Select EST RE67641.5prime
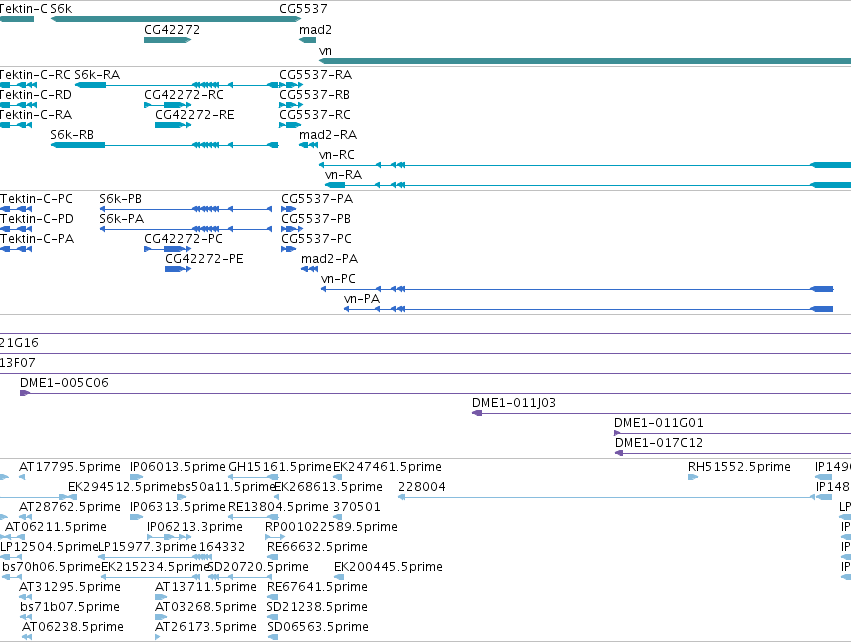 click(317, 587)
